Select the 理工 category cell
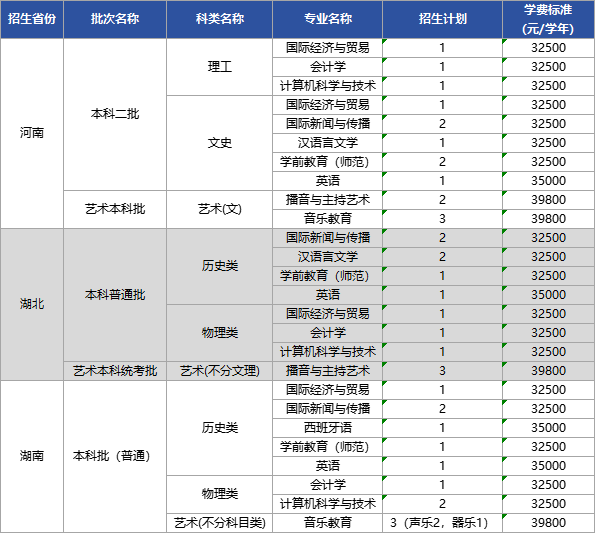Screen dimensions: 595x533 coord(219,67)
